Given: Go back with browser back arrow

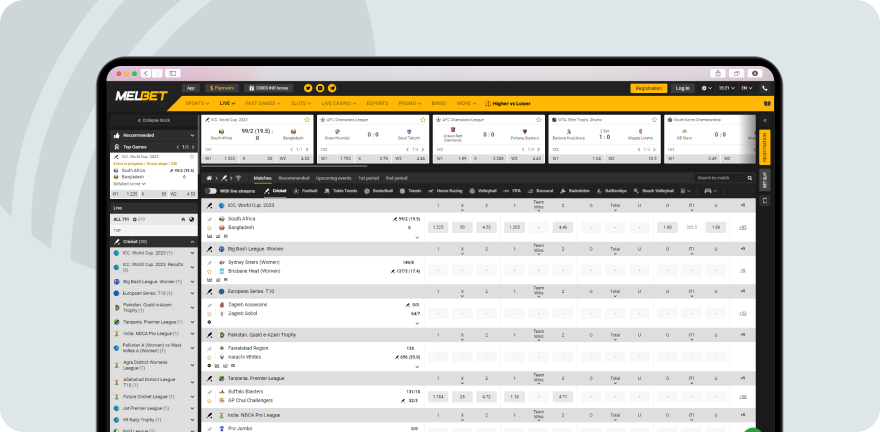Looking at the screenshot, I should click(x=146, y=73).
